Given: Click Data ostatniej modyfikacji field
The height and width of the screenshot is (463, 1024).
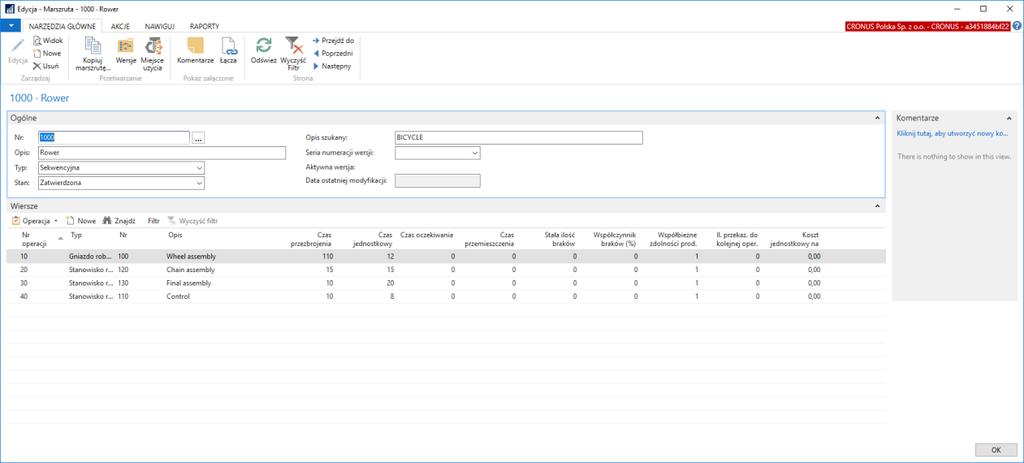Looking at the screenshot, I should pos(438,181).
